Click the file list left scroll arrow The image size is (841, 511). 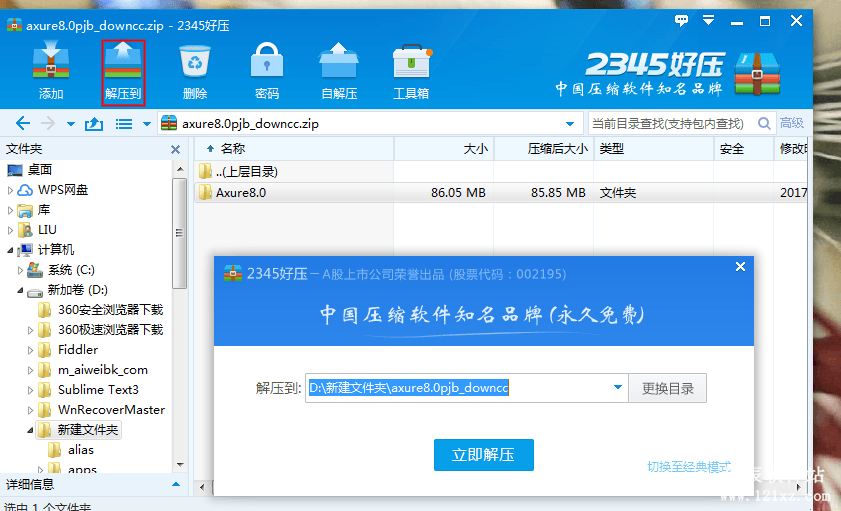point(202,487)
